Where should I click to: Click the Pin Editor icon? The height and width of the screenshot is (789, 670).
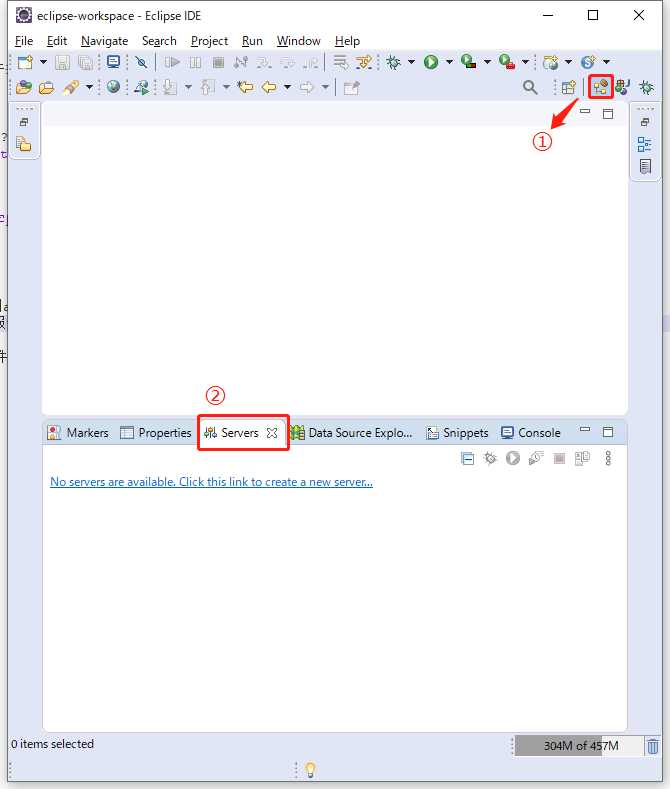(351, 88)
